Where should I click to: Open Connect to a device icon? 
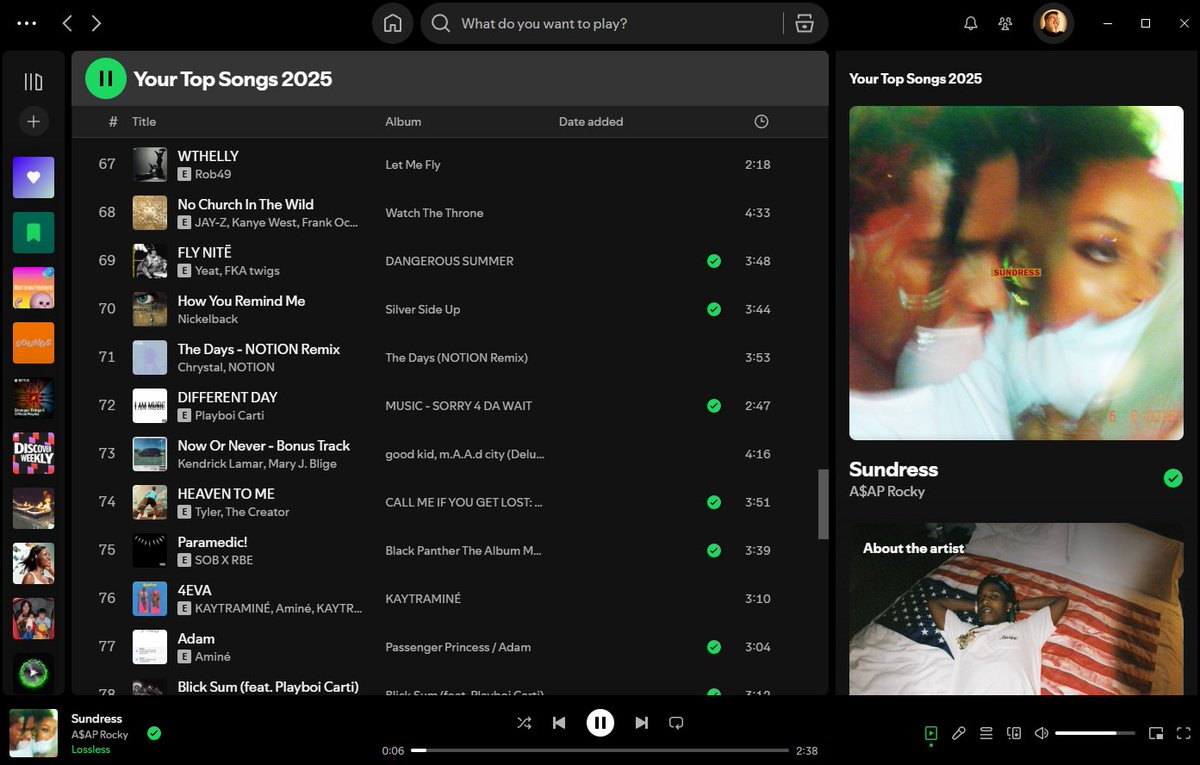point(1014,733)
